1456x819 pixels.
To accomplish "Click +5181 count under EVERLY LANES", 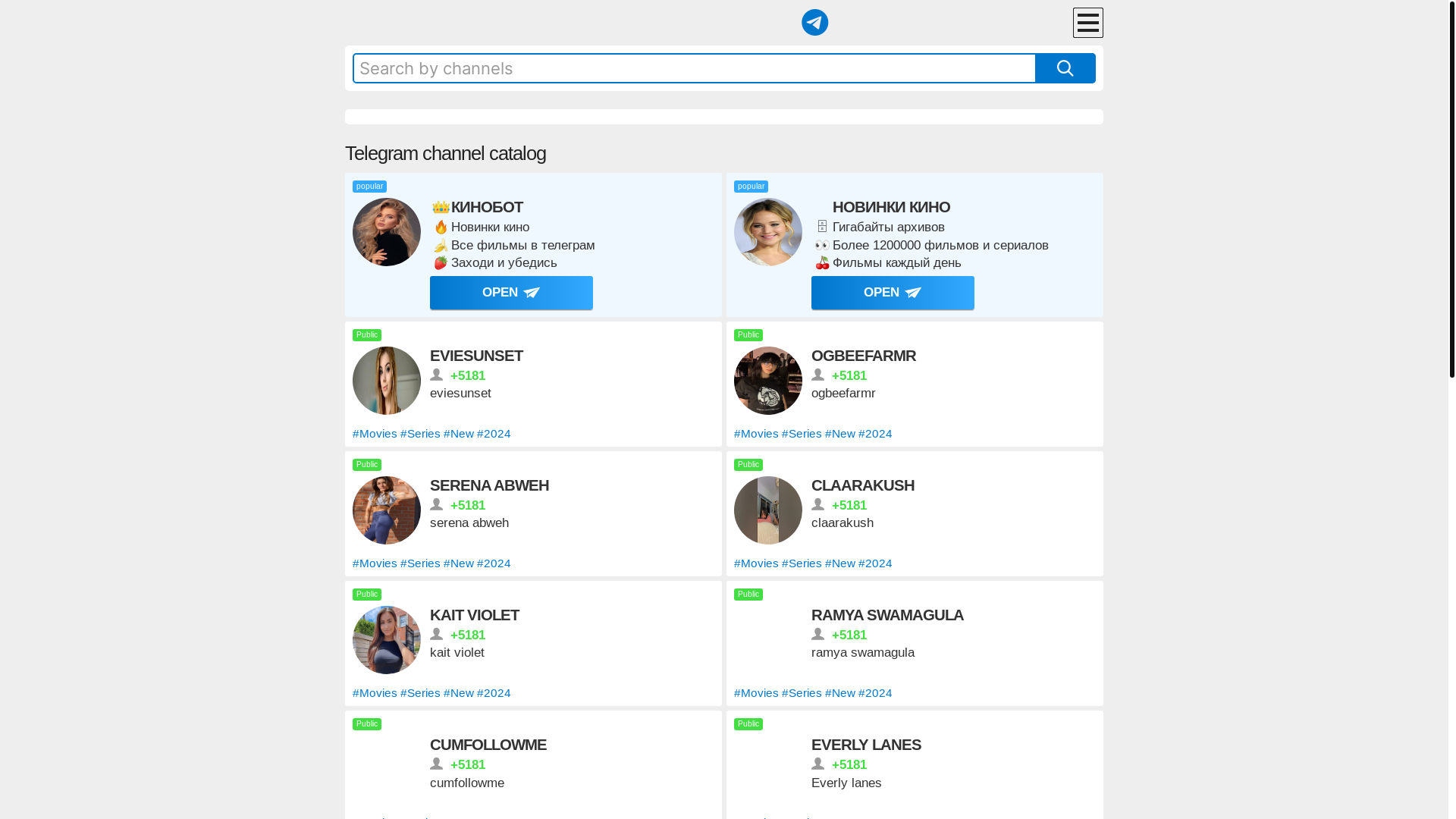I will point(849,765).
